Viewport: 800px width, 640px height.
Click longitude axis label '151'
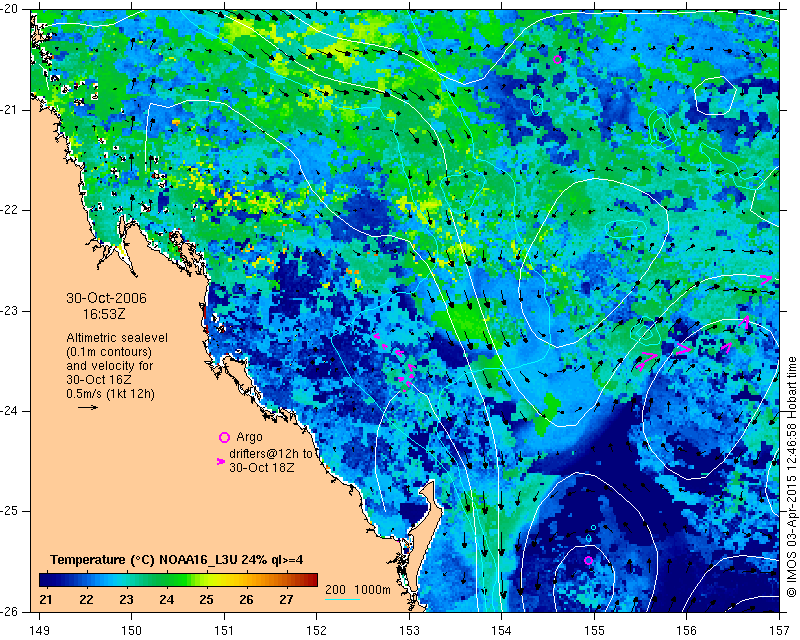[224, 631]
